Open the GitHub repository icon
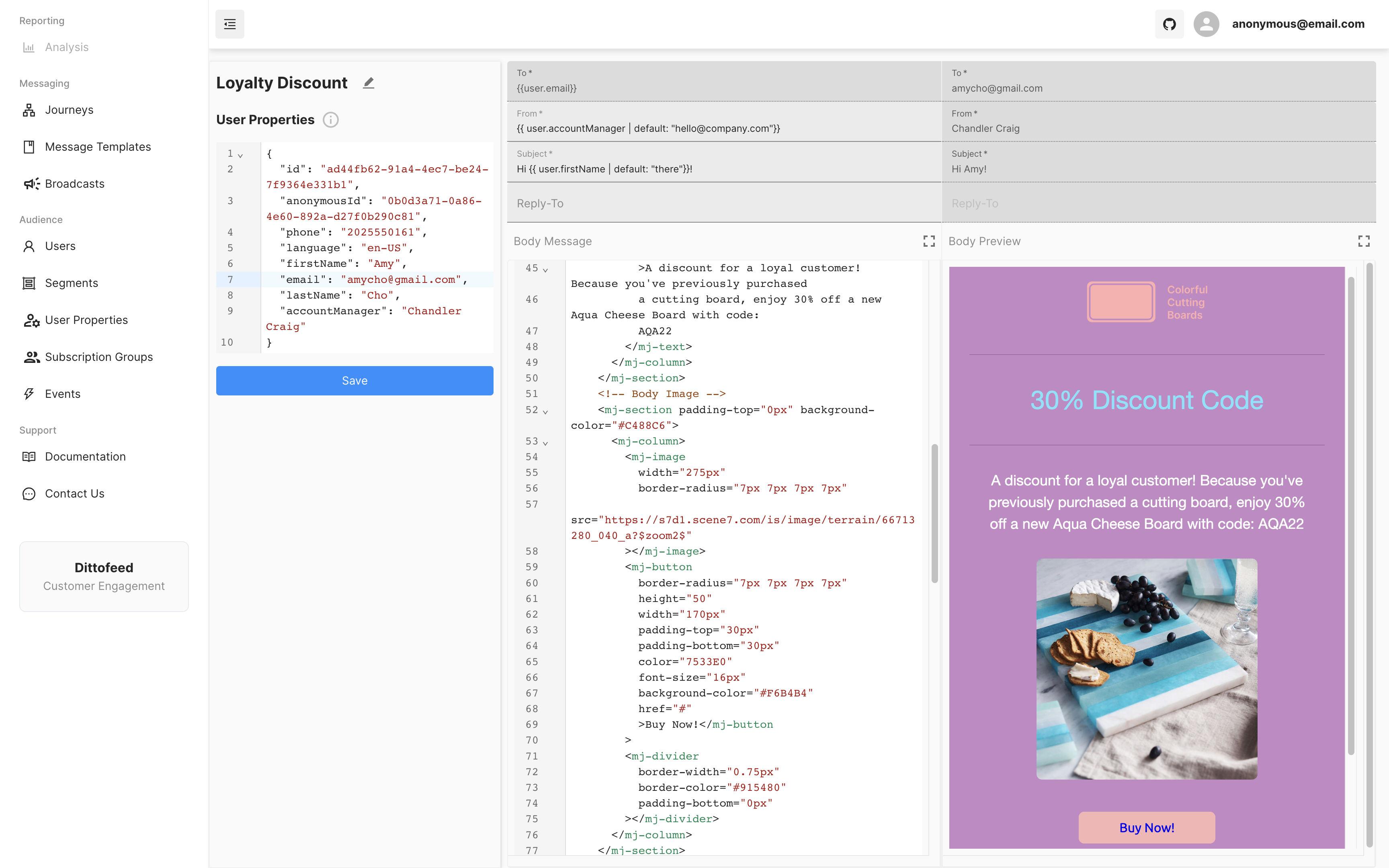This screenshot has height=868, width=1389. pos(1169,24)
